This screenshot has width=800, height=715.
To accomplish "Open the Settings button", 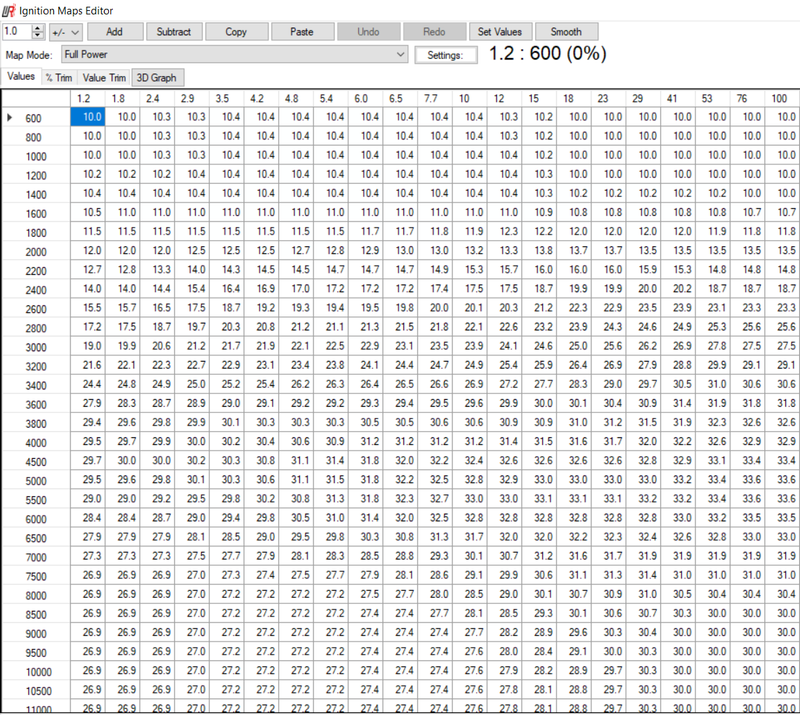I will pyautogui.click(x=446, y=55).
